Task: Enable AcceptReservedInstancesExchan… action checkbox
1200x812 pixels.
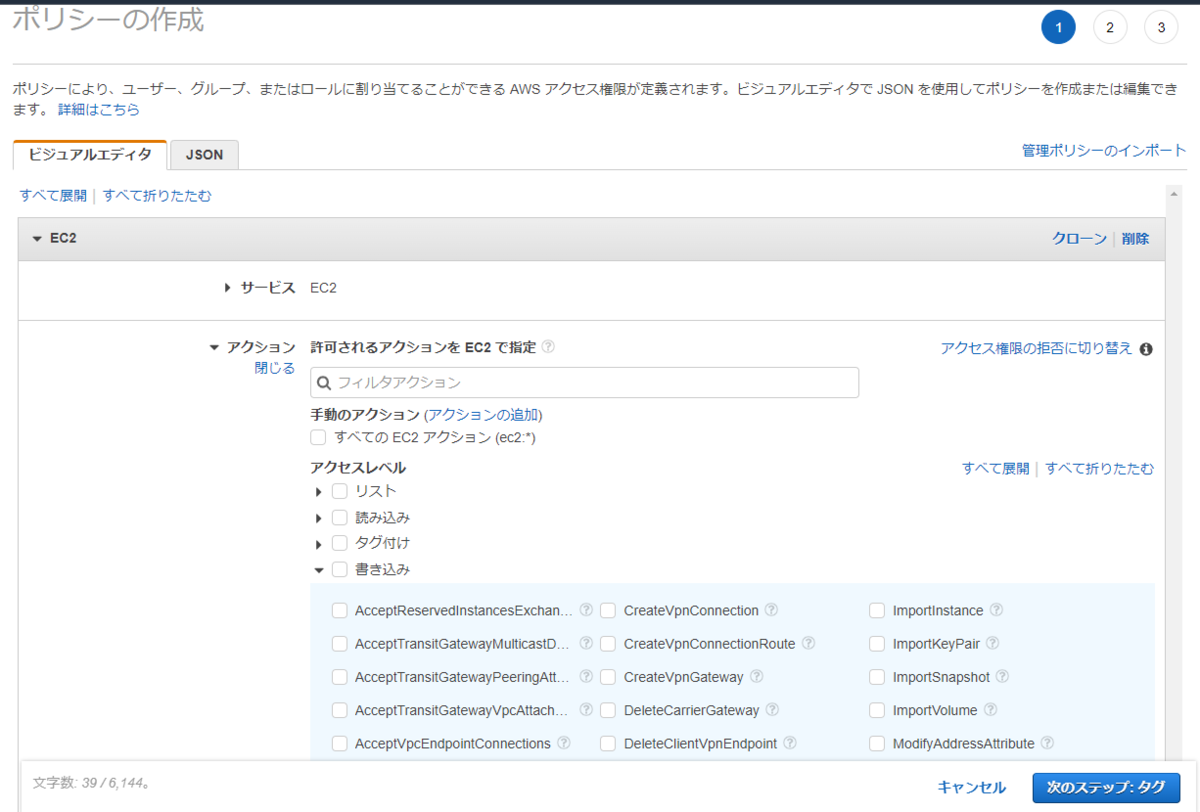Action: pos(339,610)
